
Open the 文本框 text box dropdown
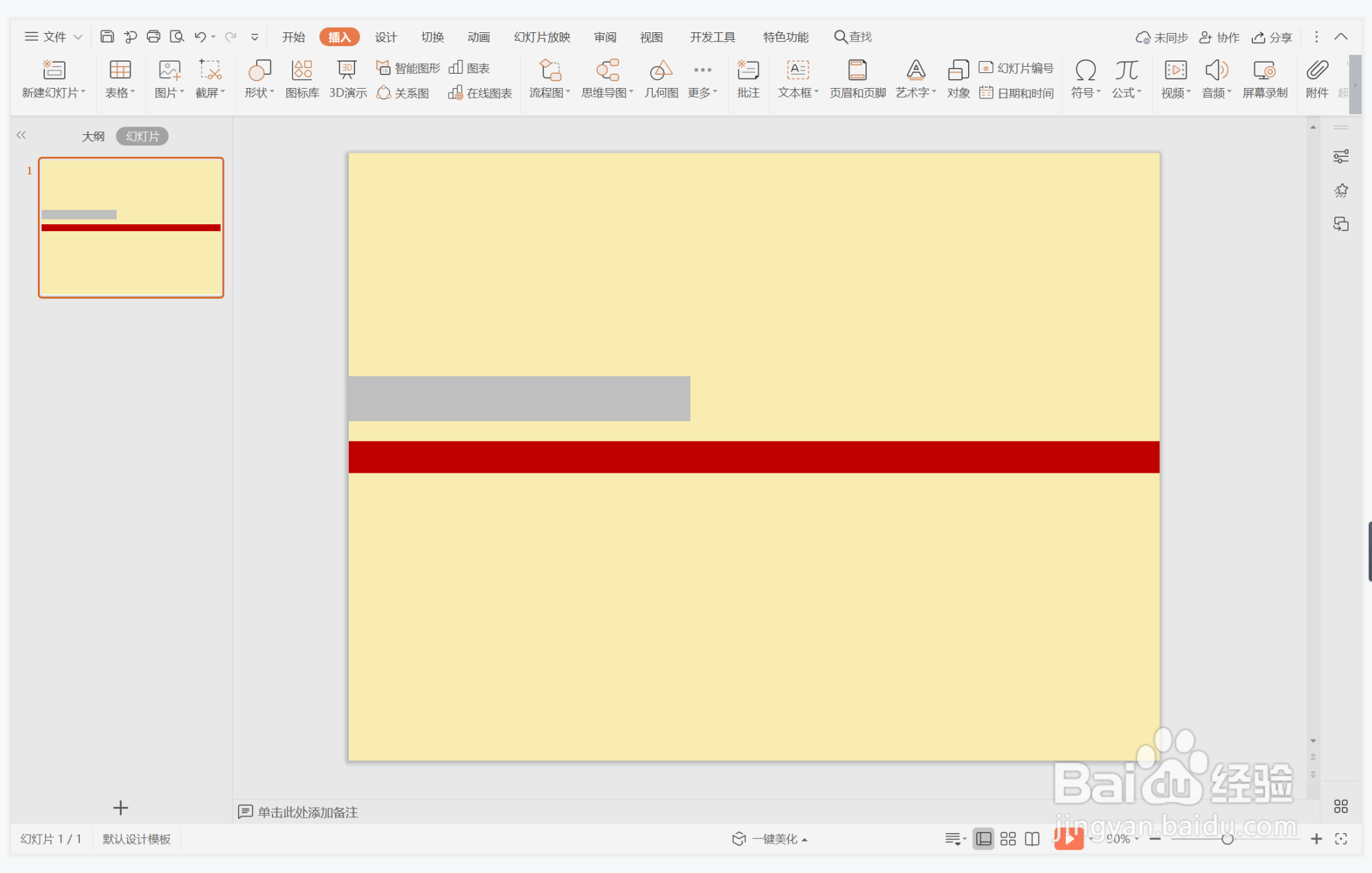(x=797, y=92)
